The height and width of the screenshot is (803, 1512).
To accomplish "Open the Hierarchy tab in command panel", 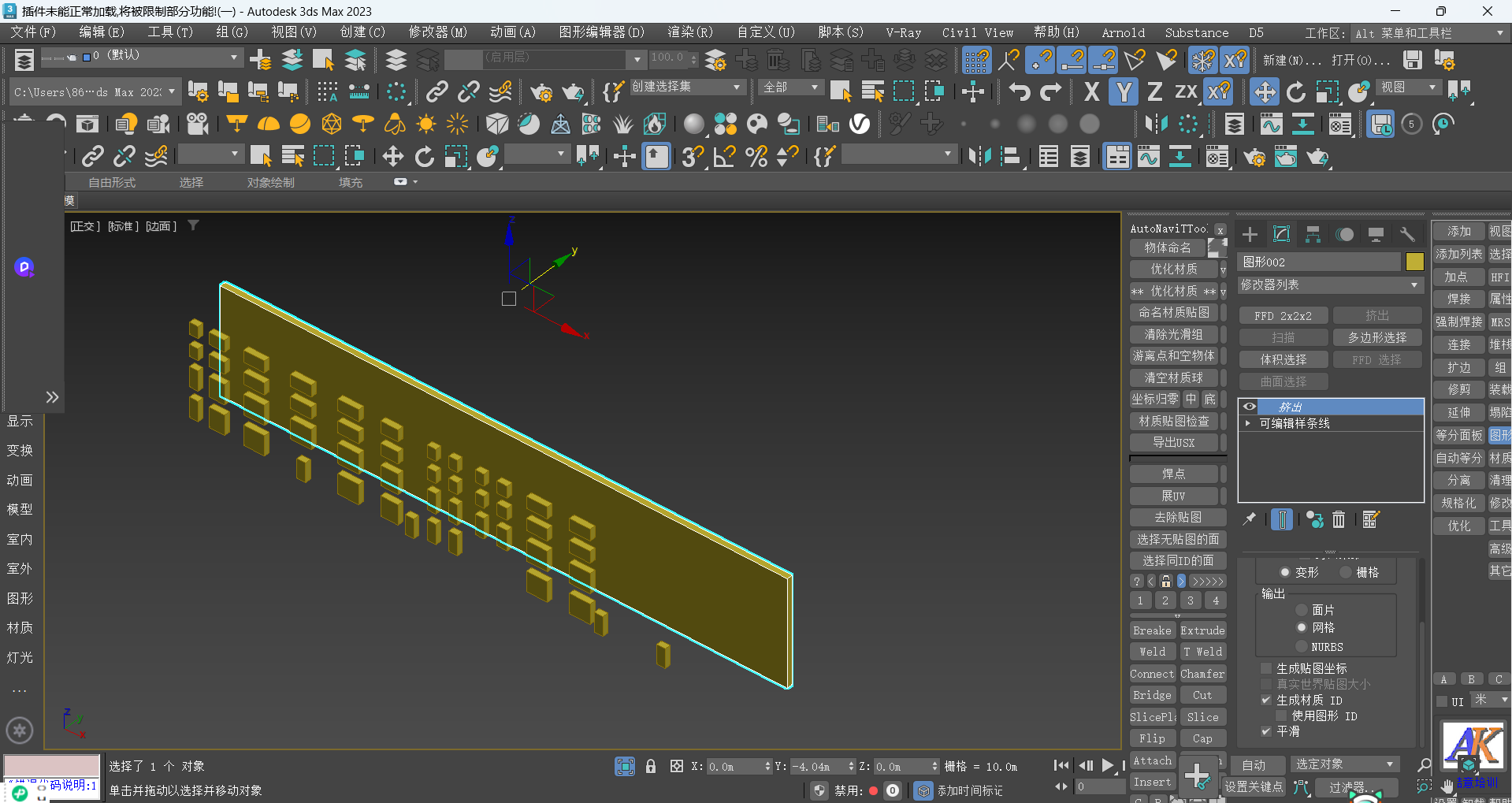I will click(x=1313, y=234).
